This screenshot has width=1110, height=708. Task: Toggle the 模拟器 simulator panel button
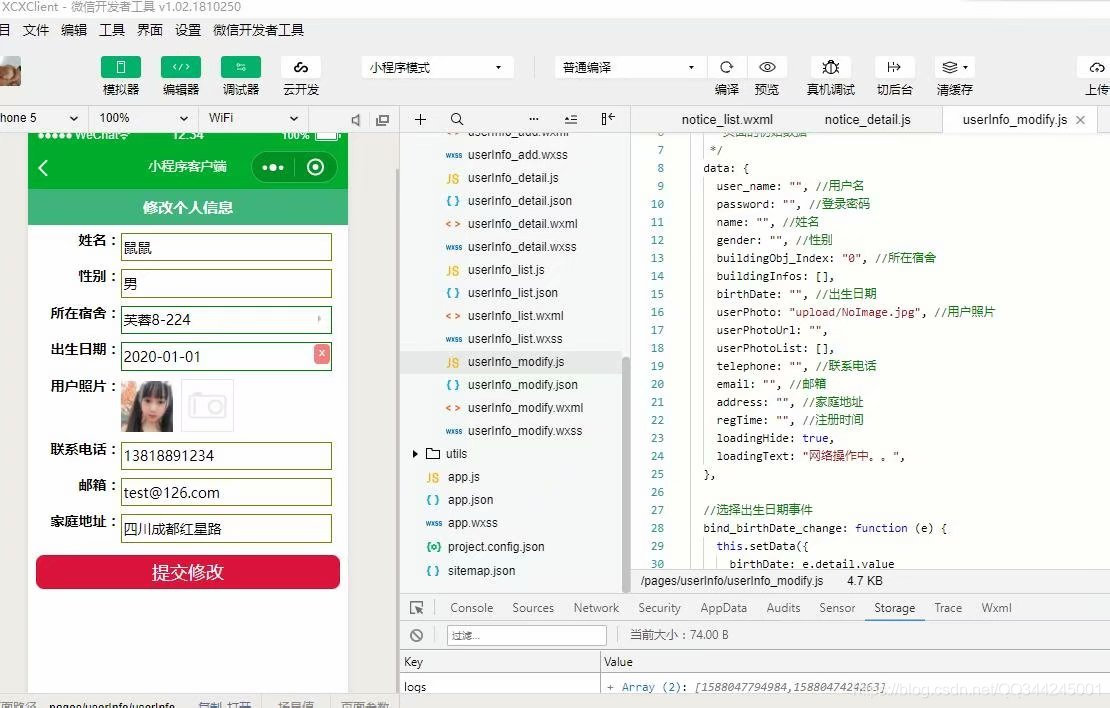pyautogui.click(x=121, y=67)
